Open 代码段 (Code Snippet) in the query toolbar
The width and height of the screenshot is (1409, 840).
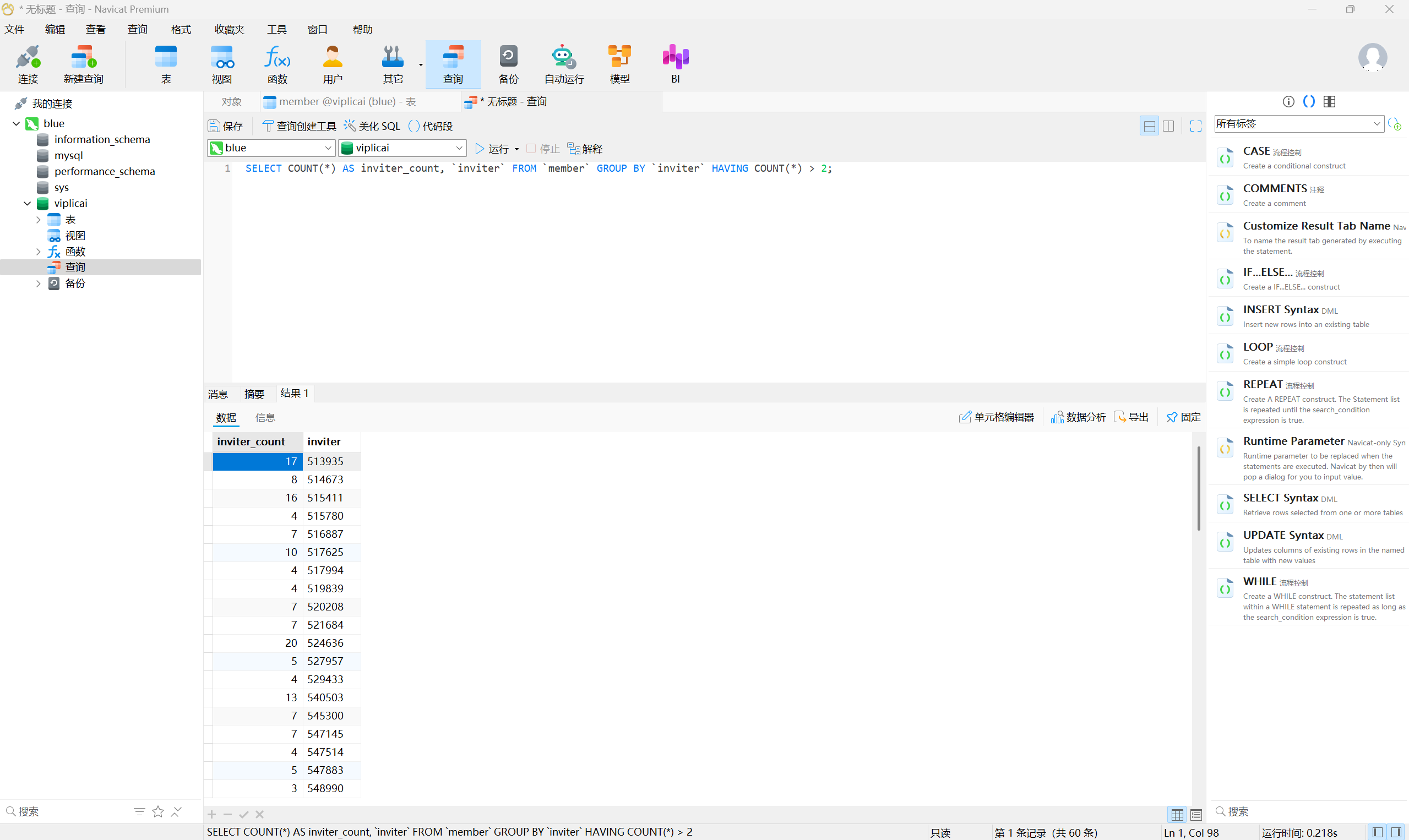pyautogui.click(x=430, y=126)
